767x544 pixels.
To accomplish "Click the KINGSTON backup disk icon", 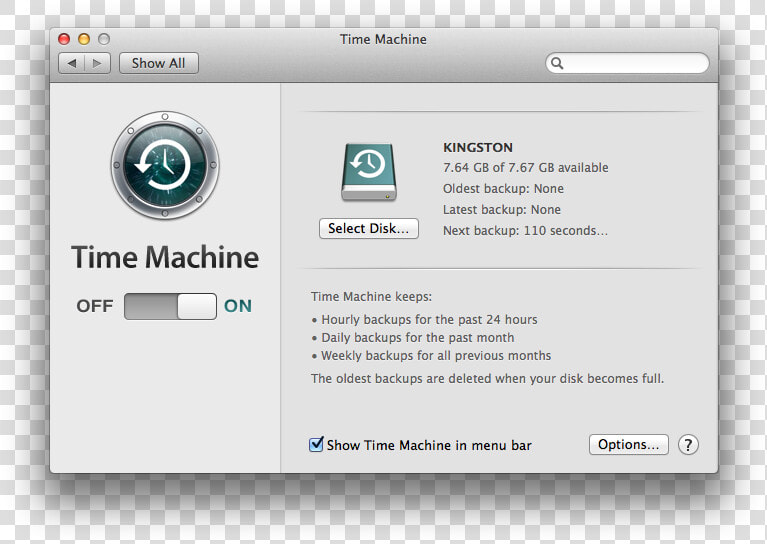I will [369, 172].
